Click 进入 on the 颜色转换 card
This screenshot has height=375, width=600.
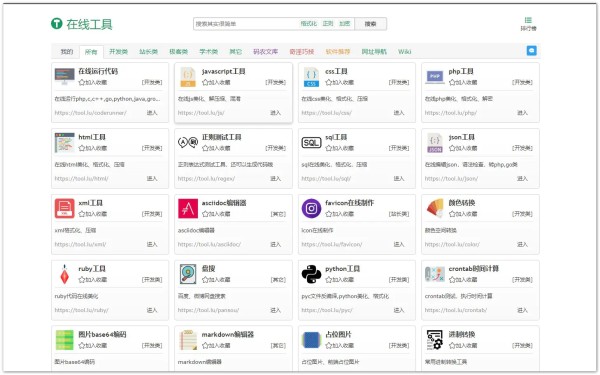(522, 244)
